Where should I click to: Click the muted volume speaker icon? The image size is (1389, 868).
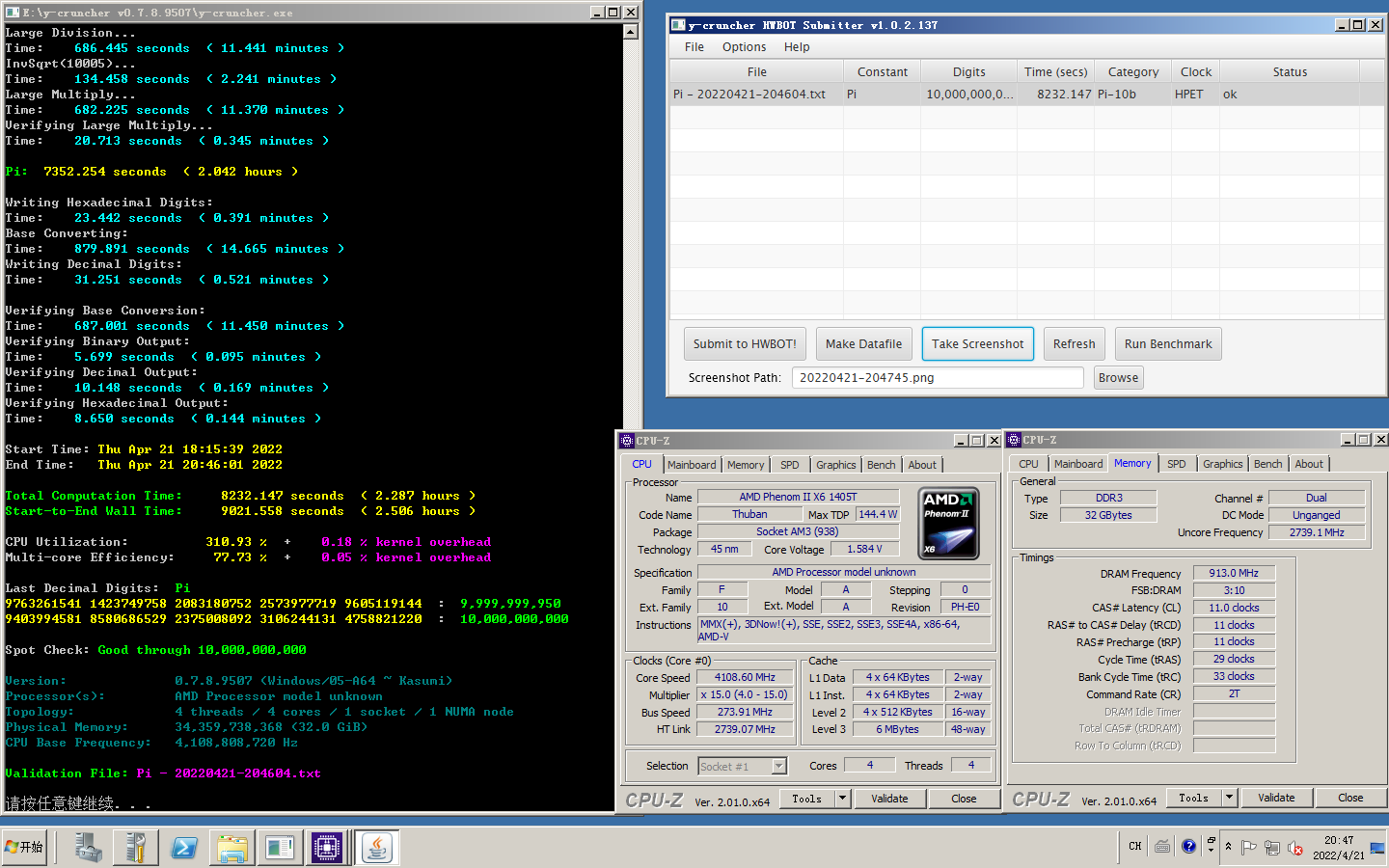1295,848
